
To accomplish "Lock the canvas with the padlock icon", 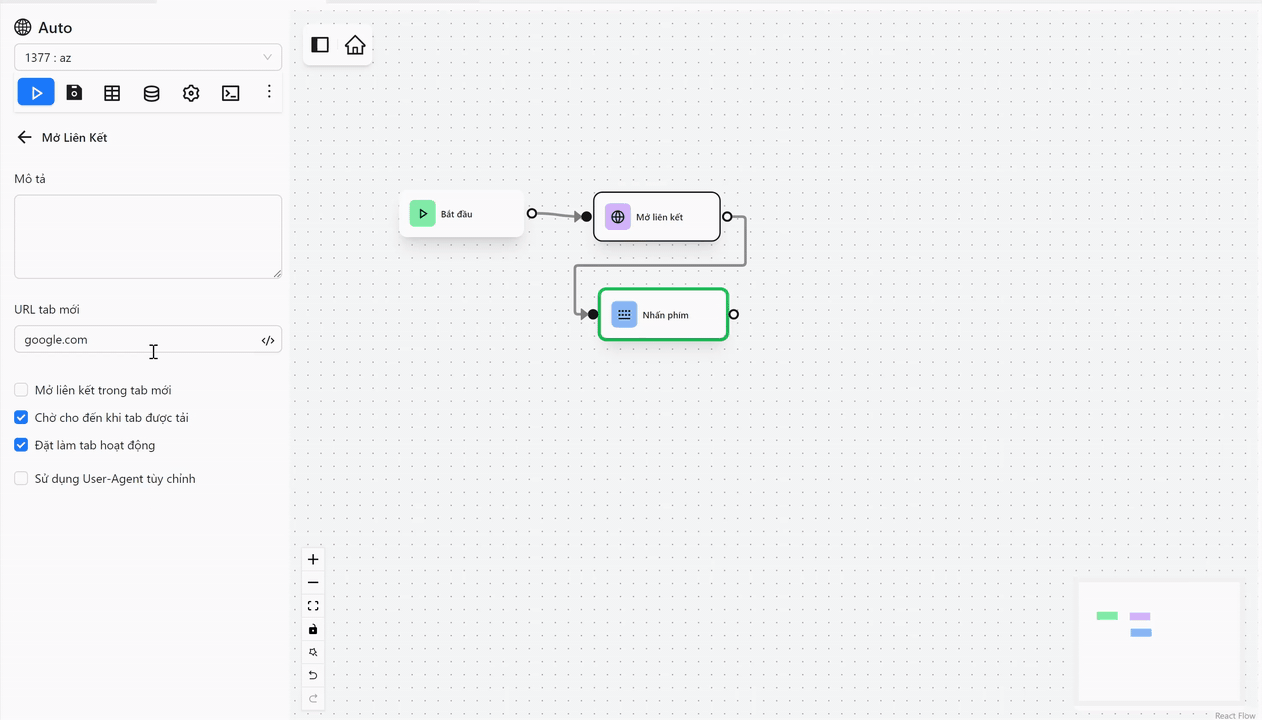I will pyautogui.click(x=312, y=629).
